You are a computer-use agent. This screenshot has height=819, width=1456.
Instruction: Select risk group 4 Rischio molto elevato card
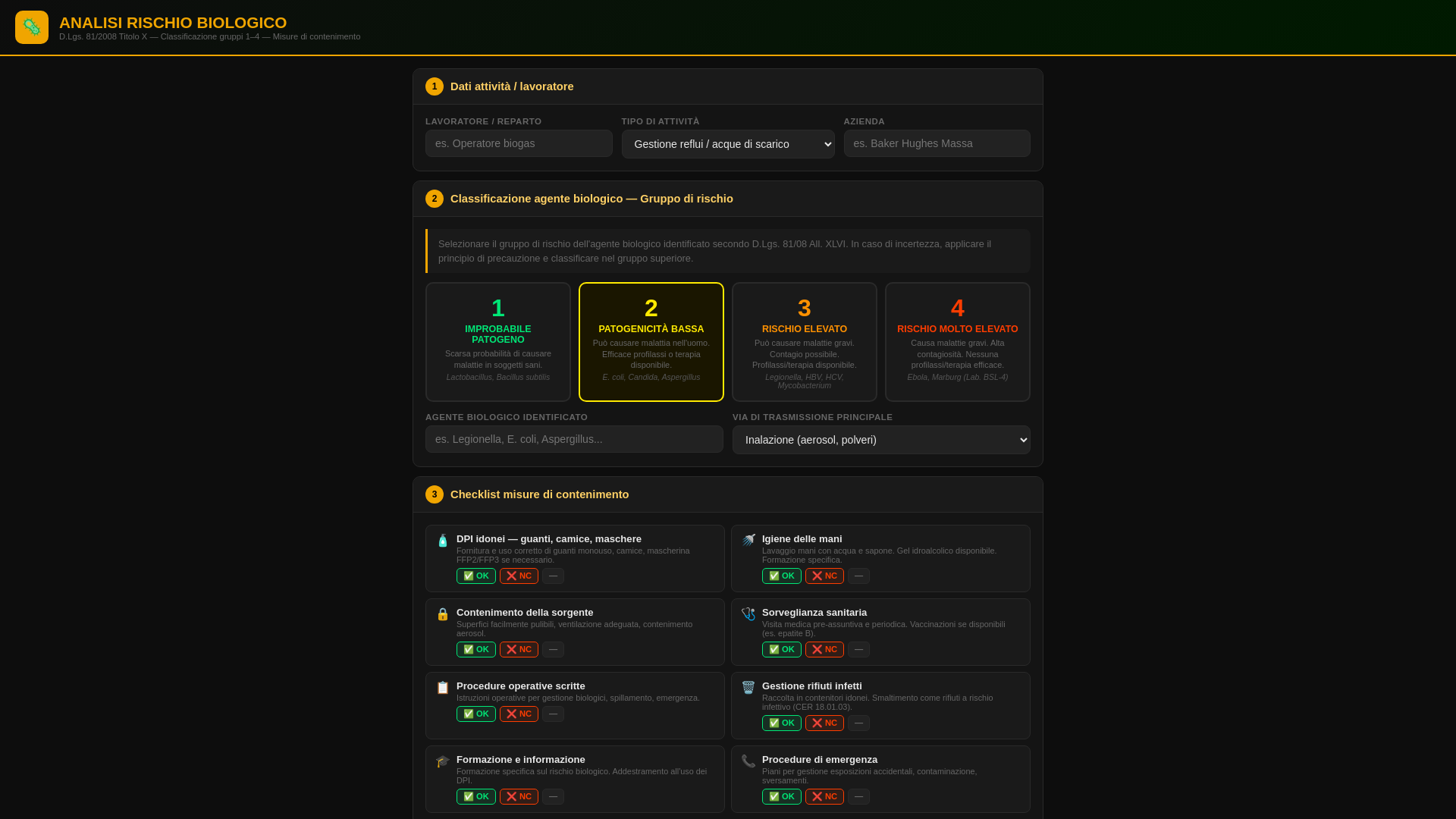point(958,342)
